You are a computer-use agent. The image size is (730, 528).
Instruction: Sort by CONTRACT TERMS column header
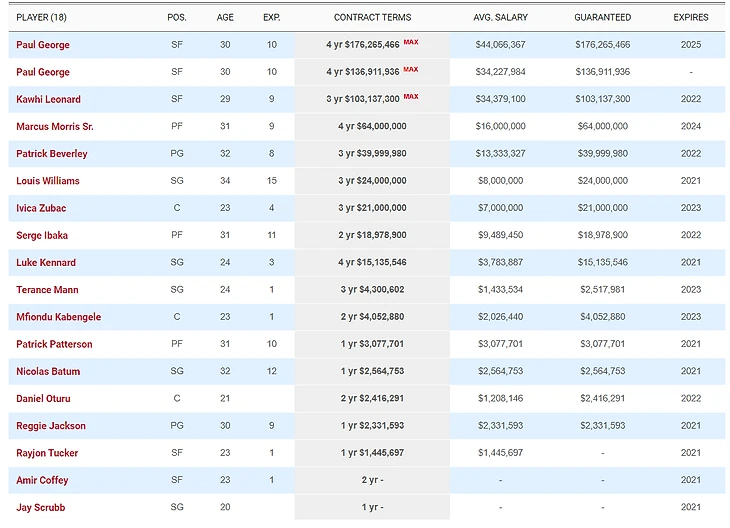[x=372, y=18]
